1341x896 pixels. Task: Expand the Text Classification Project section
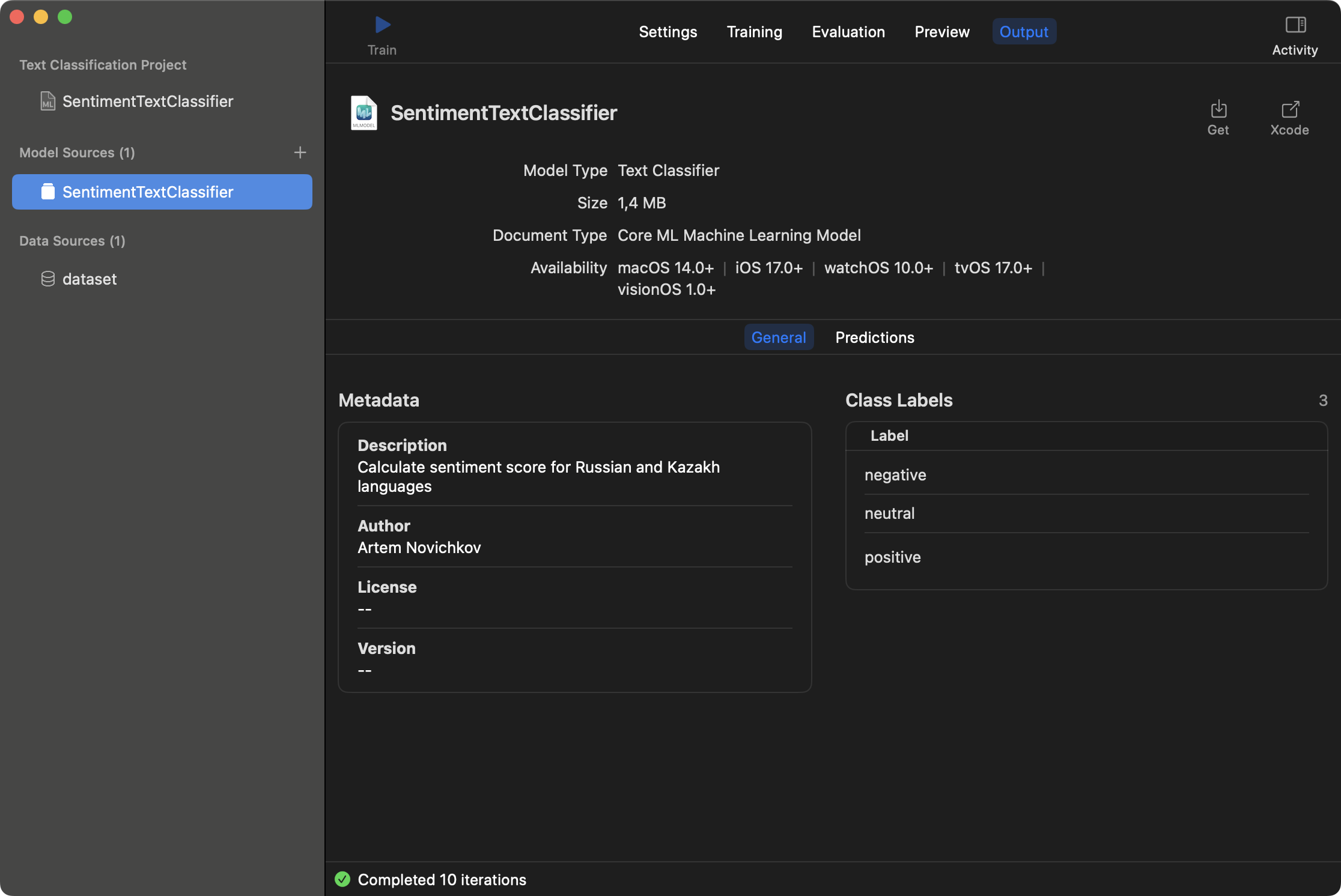[x=103, y=64]
